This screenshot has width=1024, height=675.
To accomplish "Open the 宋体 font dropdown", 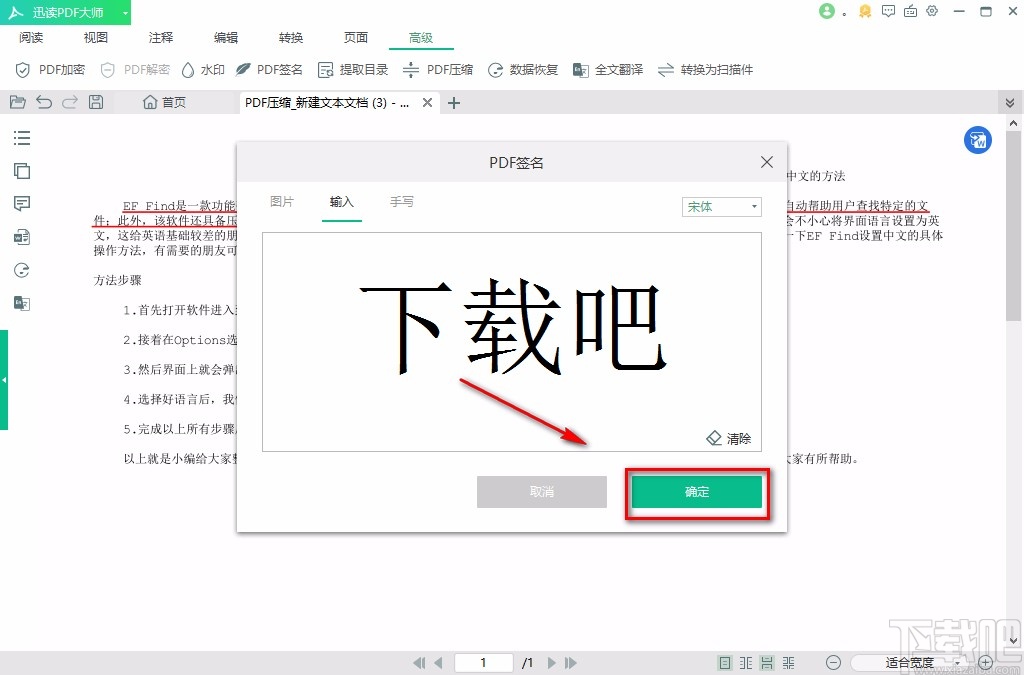I will click(x=721, y=206).
